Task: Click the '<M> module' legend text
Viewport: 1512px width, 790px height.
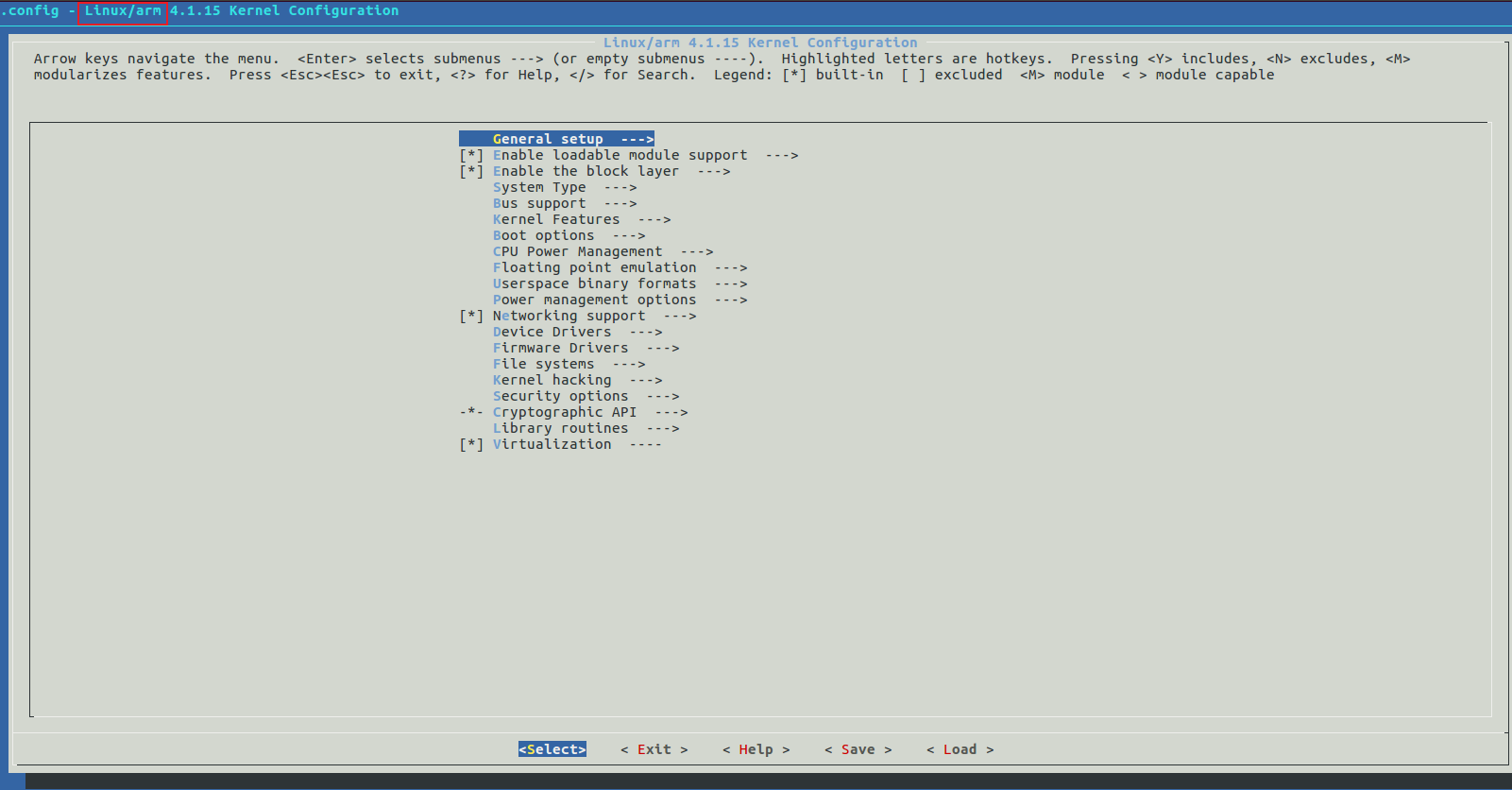Action: [x=1062, y=75]
